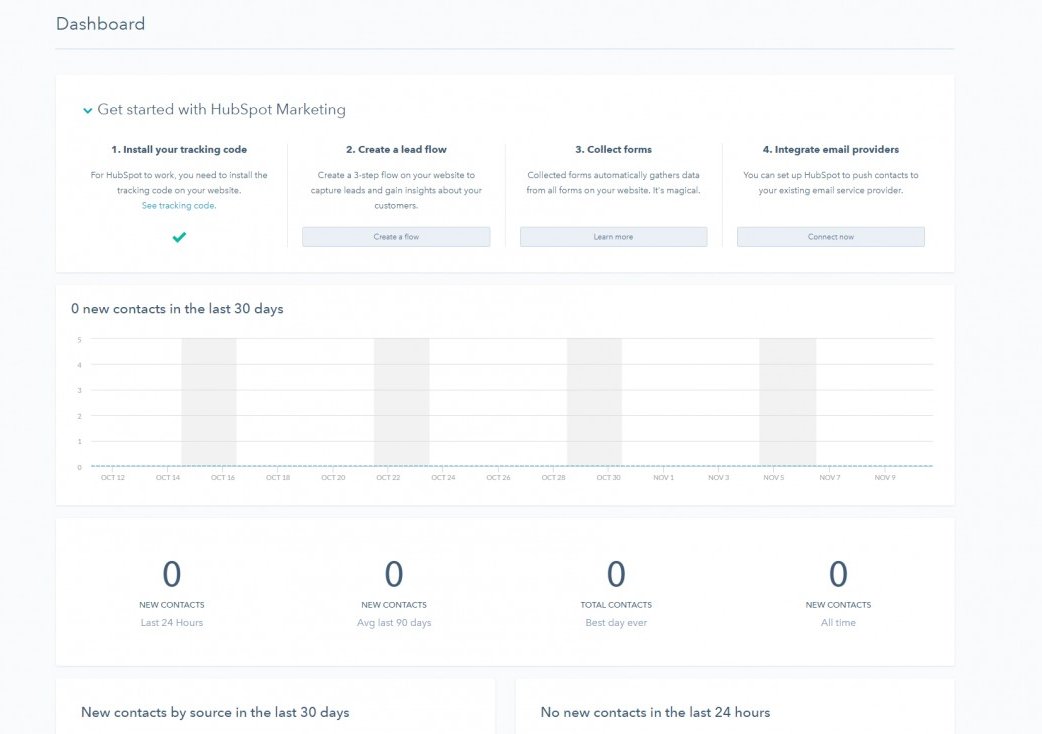Click the New Contacts Avg last 90 days stat
1042x734 pixels.
tap(394, 593)
